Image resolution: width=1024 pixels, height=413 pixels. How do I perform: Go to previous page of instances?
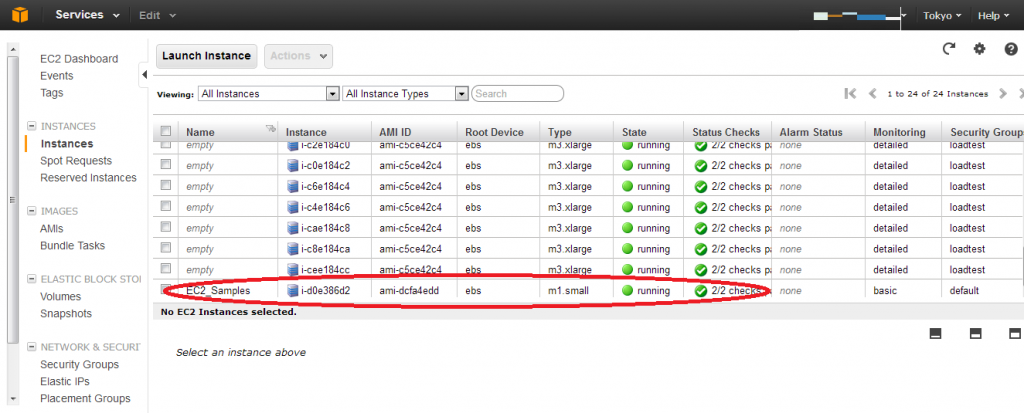click(x=872, y=93)
